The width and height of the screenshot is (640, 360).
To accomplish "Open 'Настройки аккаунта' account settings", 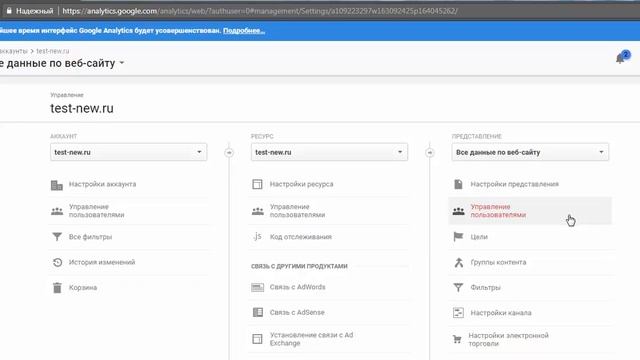I will (x=102, y=184).
